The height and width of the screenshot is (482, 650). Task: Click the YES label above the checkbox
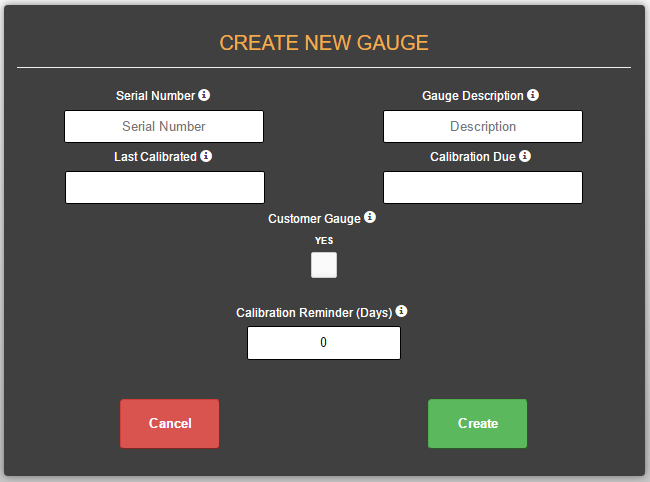point(324,241)
